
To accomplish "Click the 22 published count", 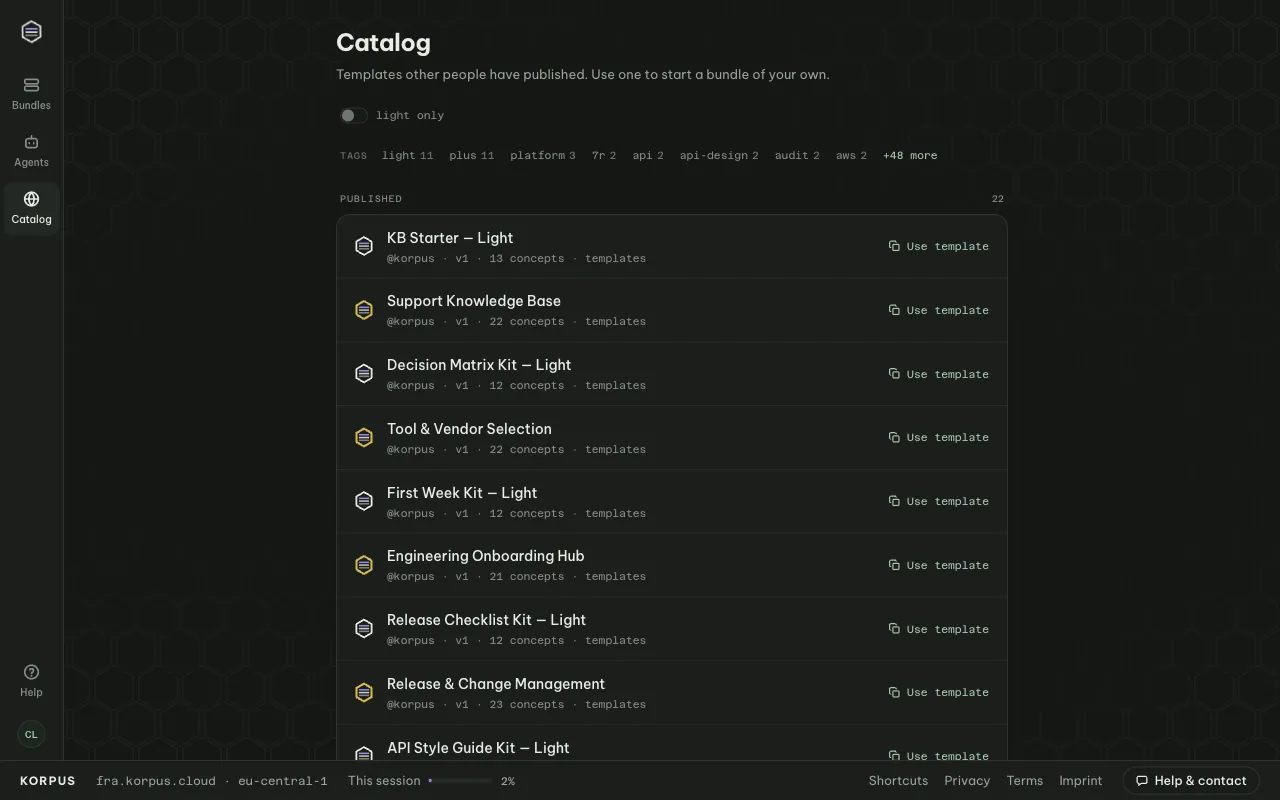I will (x=998, y=199).
